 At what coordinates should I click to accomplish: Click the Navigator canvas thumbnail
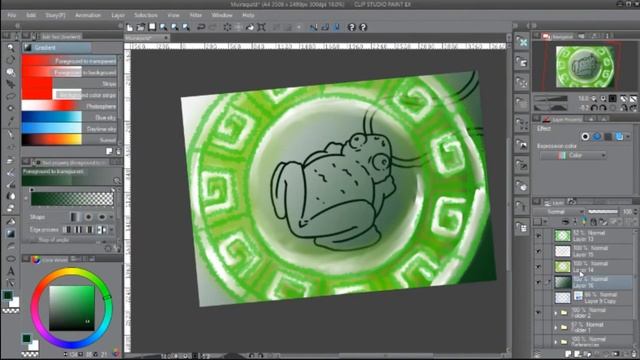point(585,67)
